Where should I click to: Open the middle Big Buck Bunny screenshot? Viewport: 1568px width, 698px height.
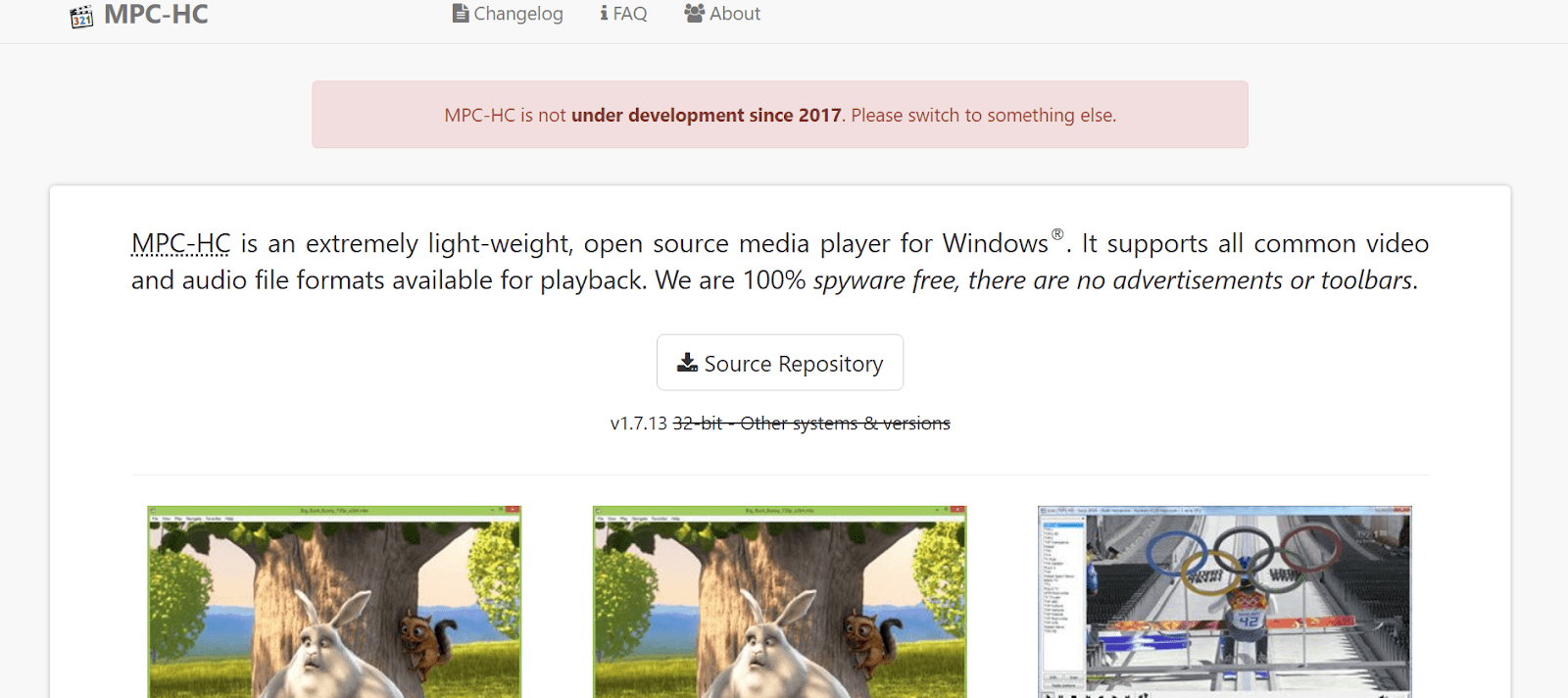779,602
